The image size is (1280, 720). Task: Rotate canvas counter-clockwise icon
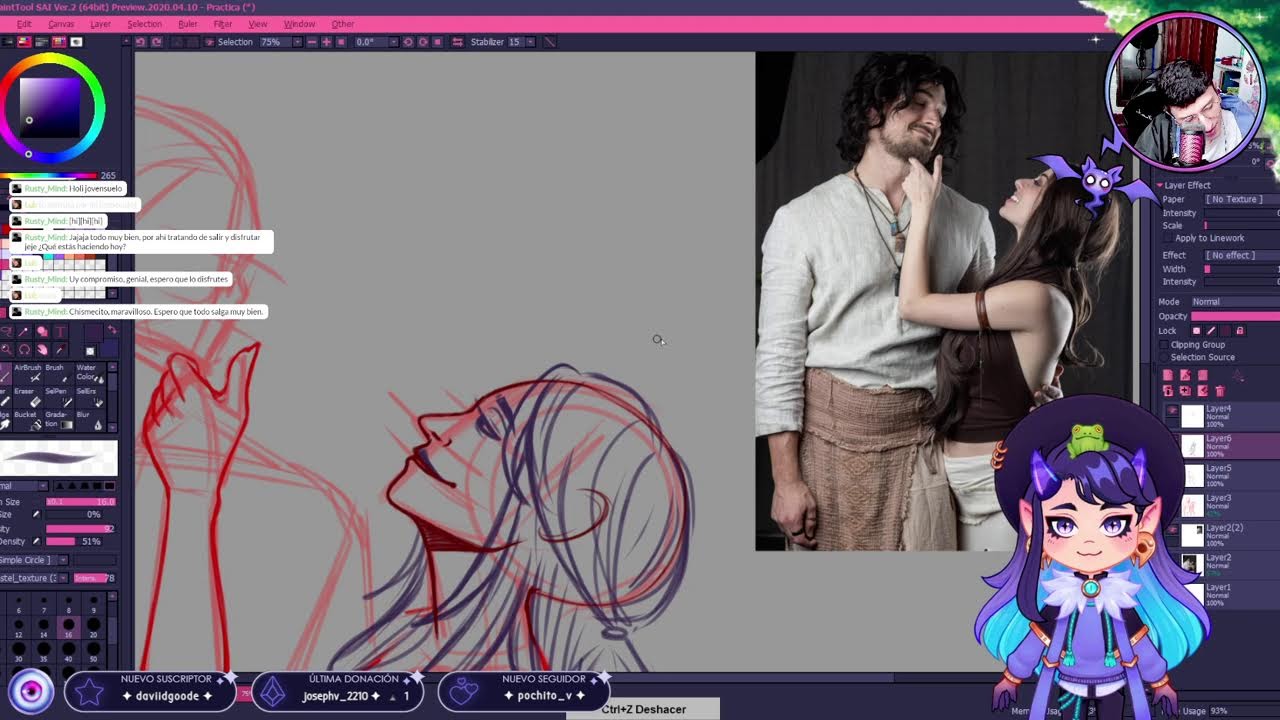point(408,42)
